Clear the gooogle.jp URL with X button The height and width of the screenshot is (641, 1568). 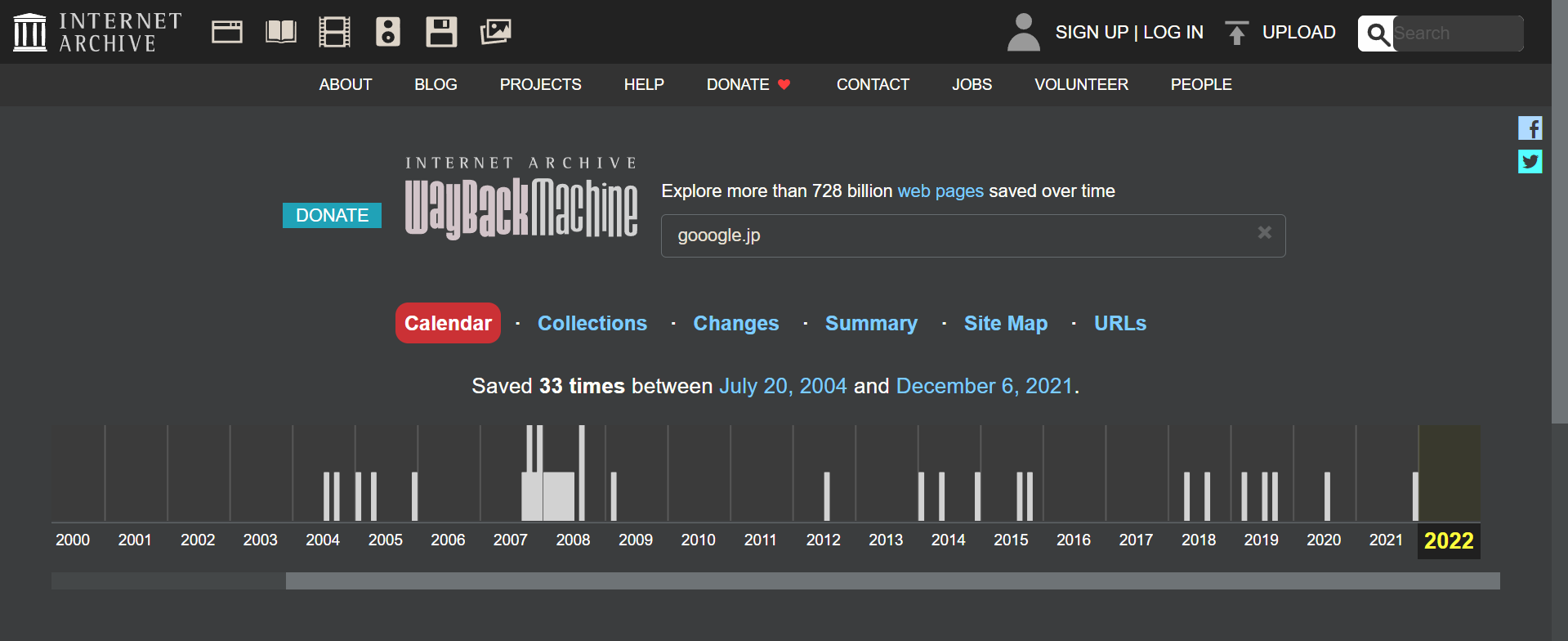pos(1264,233)
